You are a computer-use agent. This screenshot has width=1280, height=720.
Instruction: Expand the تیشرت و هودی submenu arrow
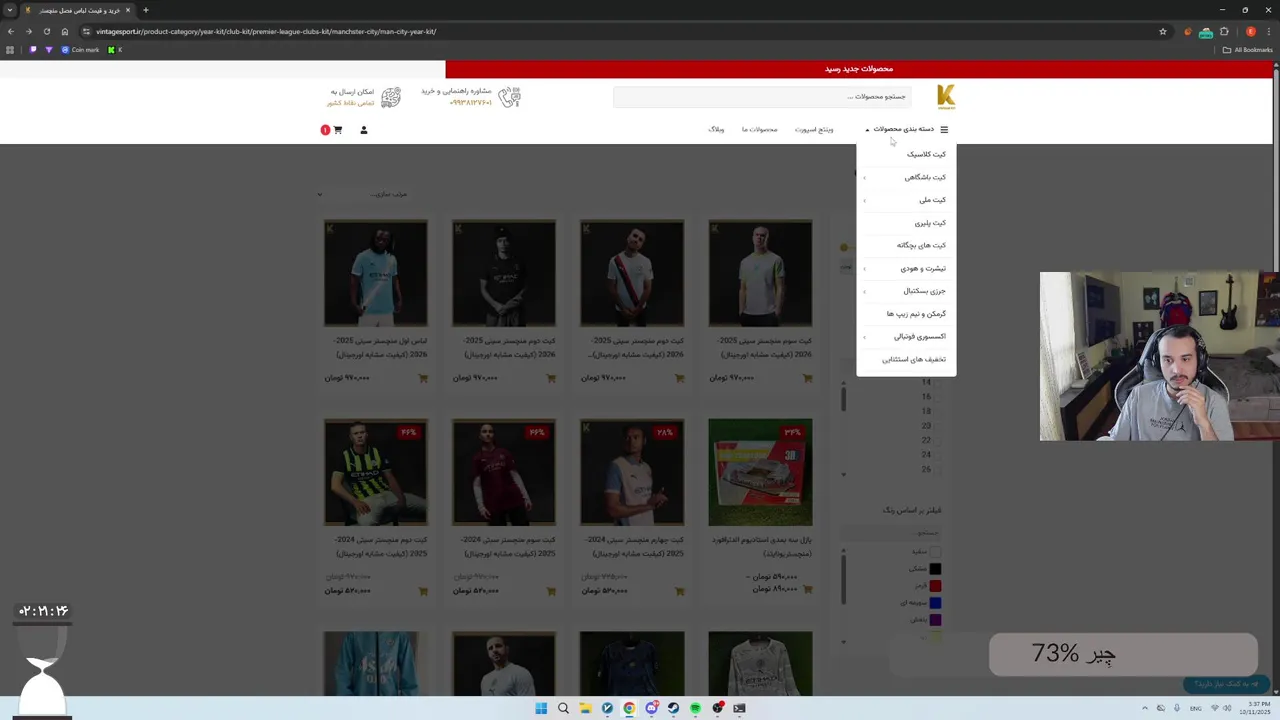(x=865, y=269)
